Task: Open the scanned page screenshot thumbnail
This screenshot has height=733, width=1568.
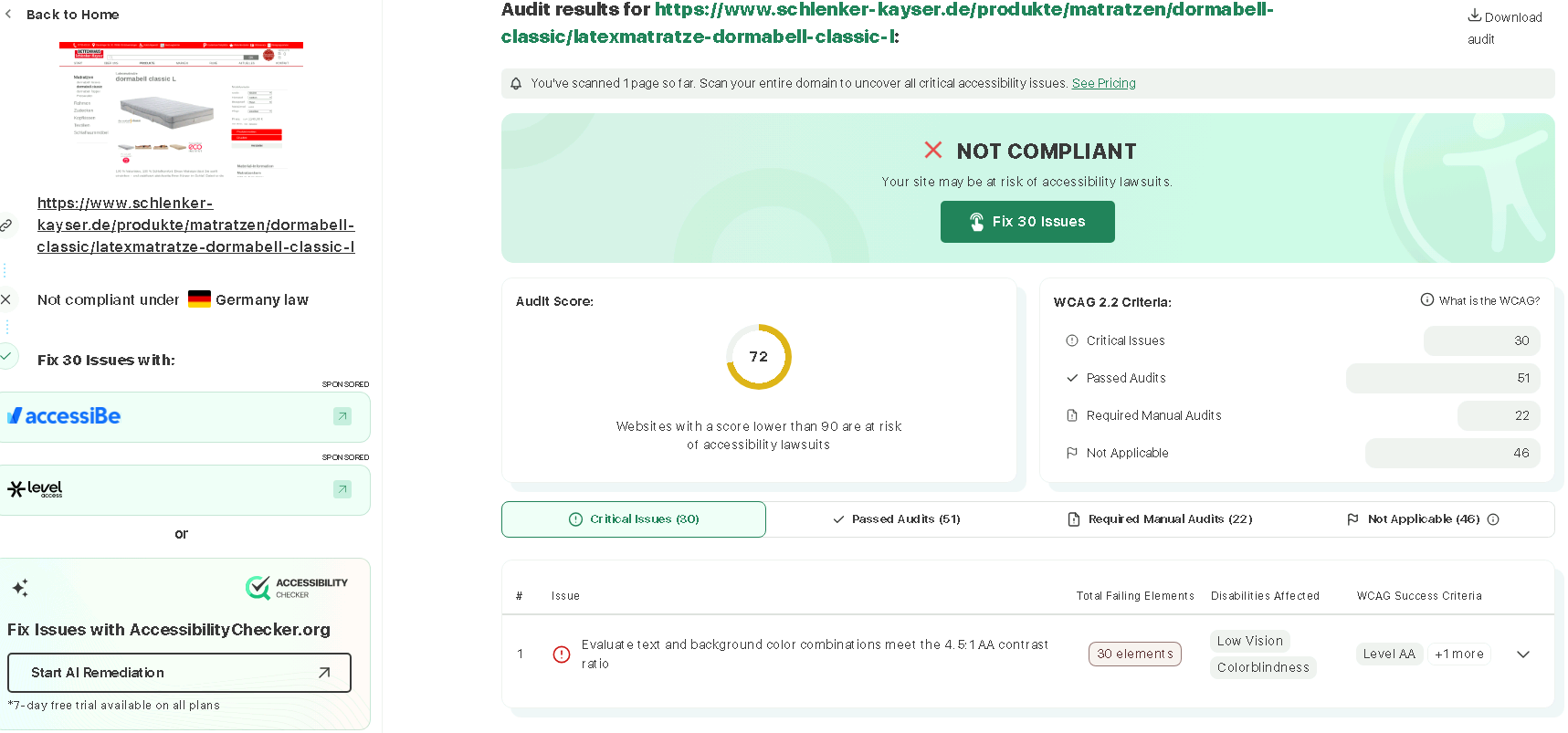Action: pos(181,110)
